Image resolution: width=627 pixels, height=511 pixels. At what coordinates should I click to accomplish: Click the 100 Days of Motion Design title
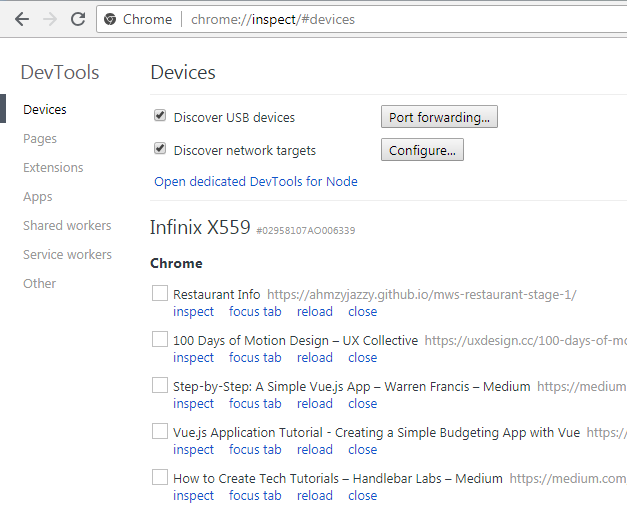click(x=296, y=341)
